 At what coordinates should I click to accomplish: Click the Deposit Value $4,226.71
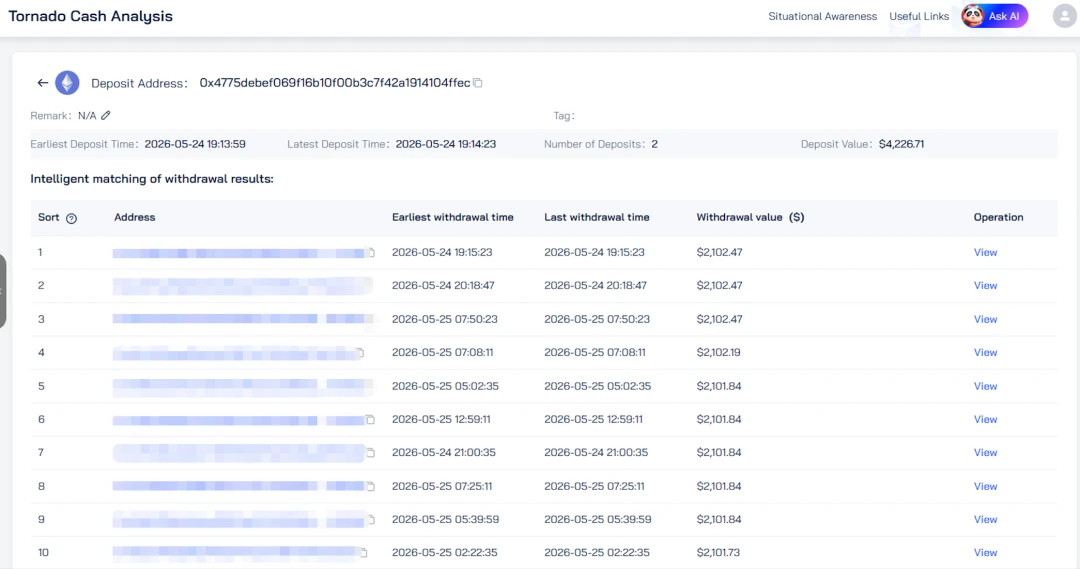902,144
